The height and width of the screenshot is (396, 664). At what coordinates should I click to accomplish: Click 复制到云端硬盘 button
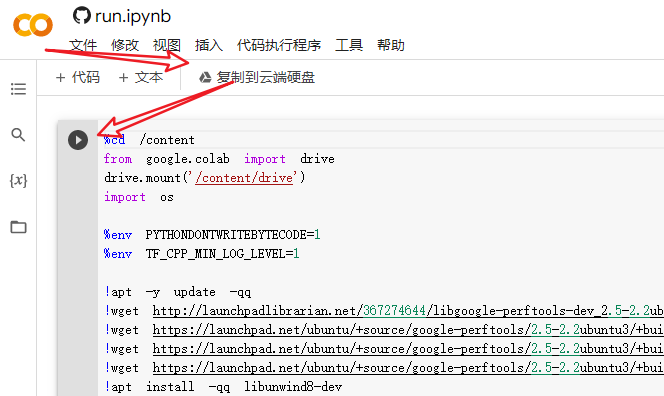[x=257, y=78]
